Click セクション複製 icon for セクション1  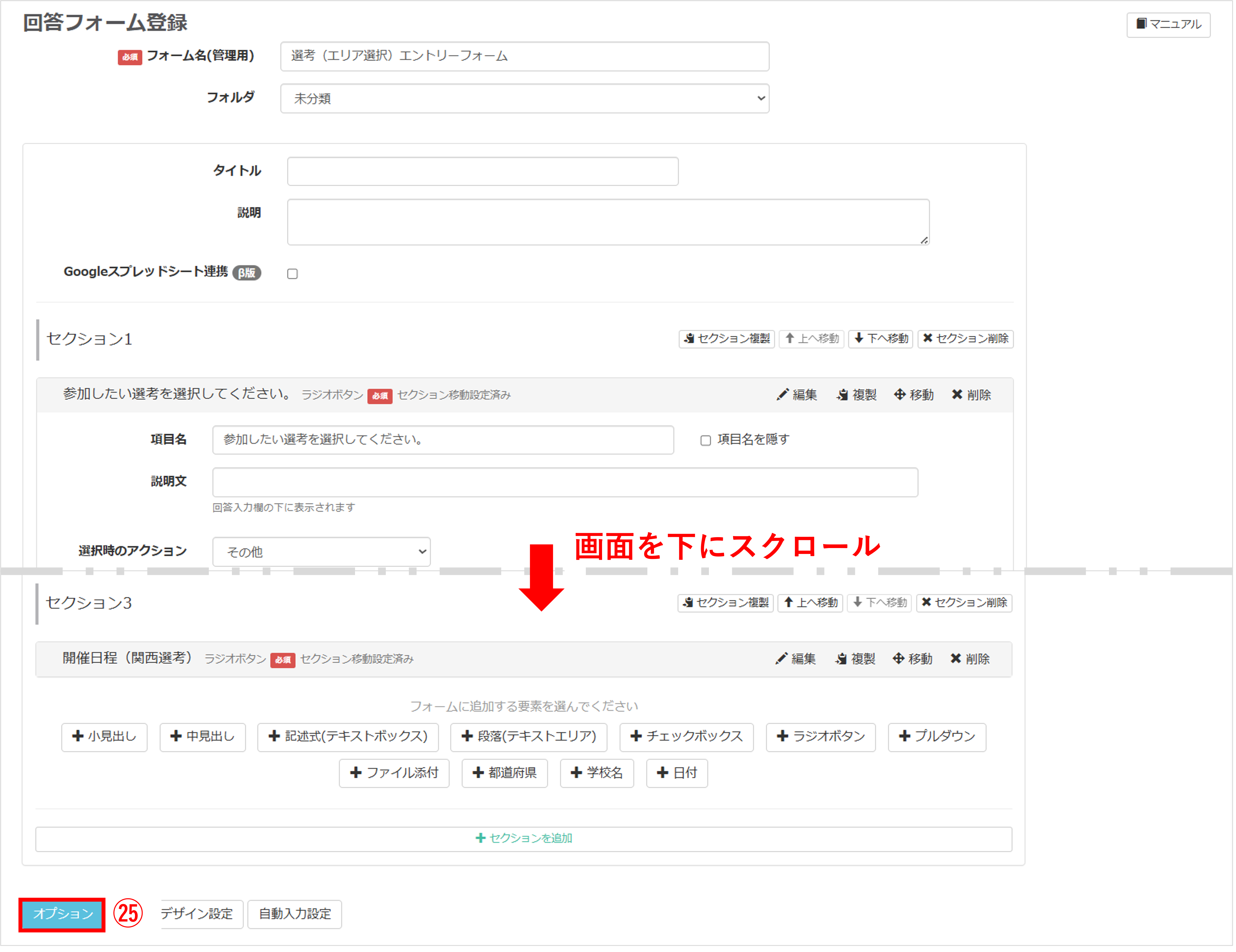[x=727, y=339]
